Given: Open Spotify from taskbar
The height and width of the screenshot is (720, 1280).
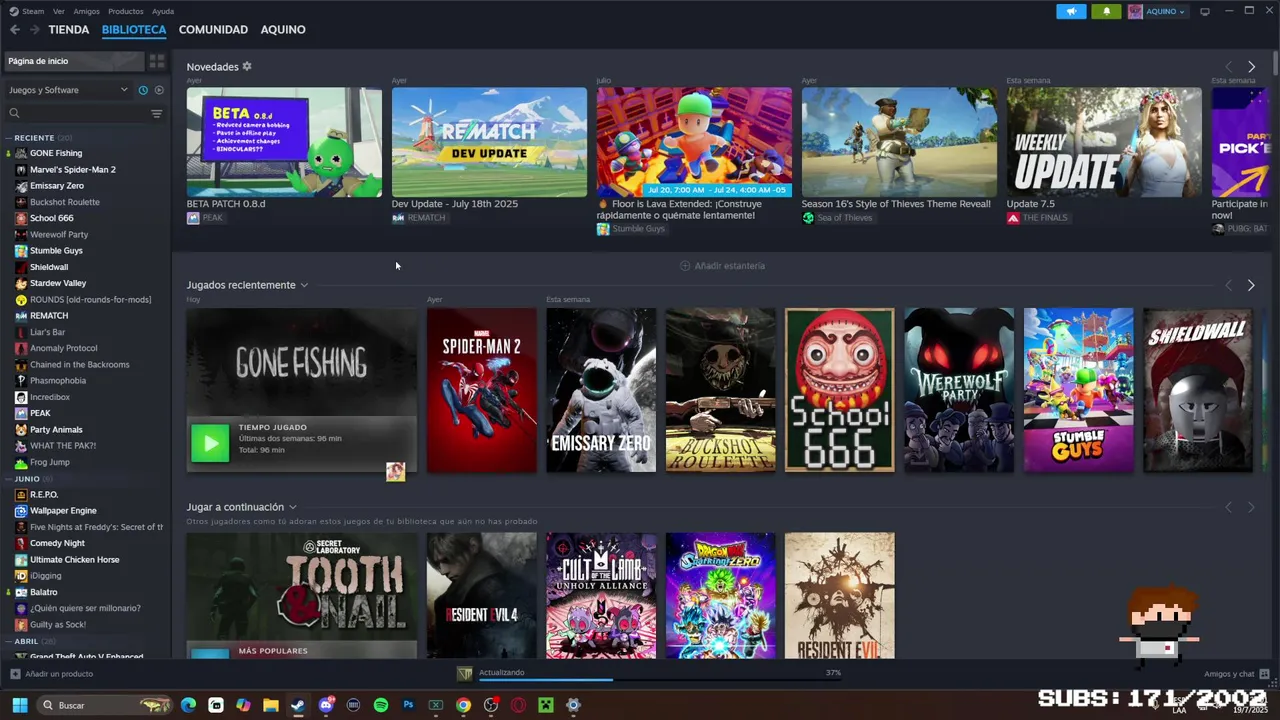Looking at the screenshot, I should (380, 705).
